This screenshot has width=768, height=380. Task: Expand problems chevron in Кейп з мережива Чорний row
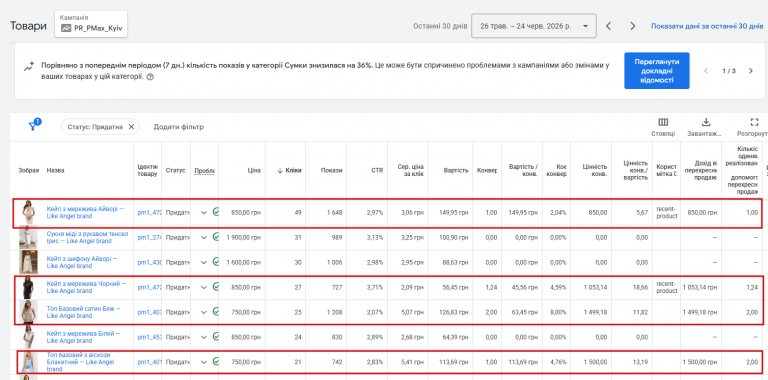pos(204,287)
